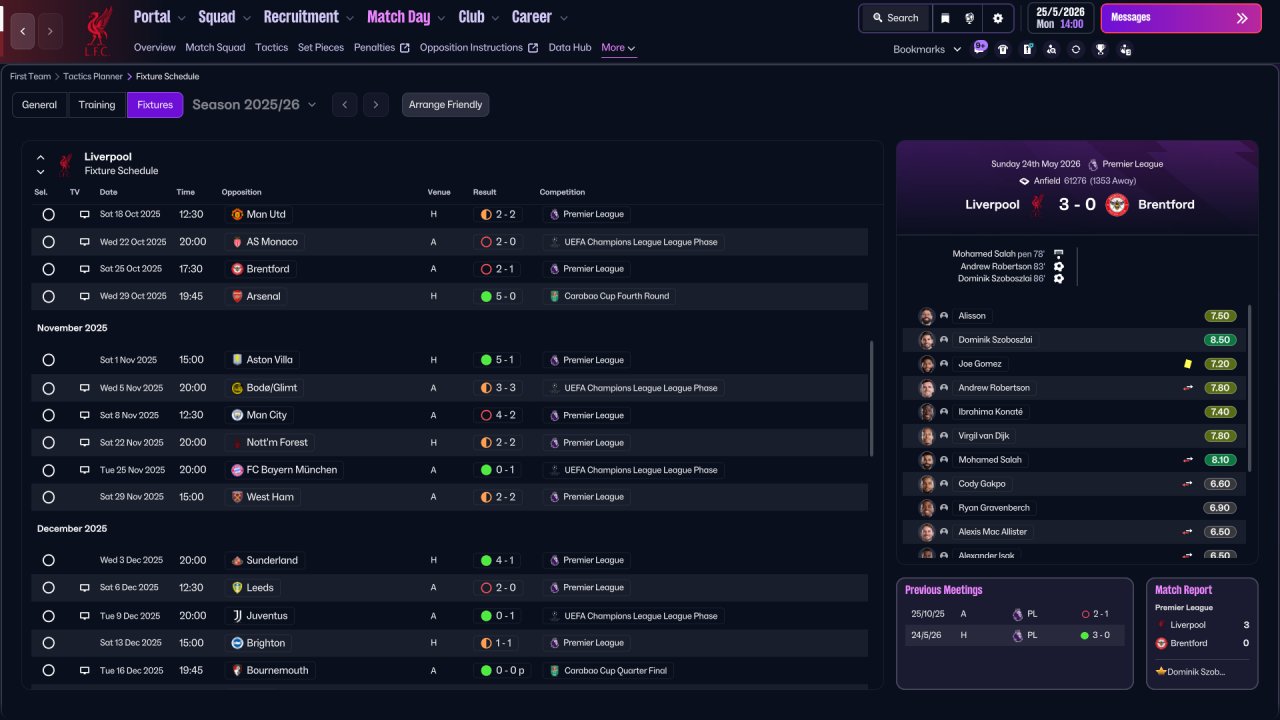Image resolution: width=1280 pixels, height=720 pixels.
Task: Expand the Bookmarks dropdown
Action: tap(927, 49)
